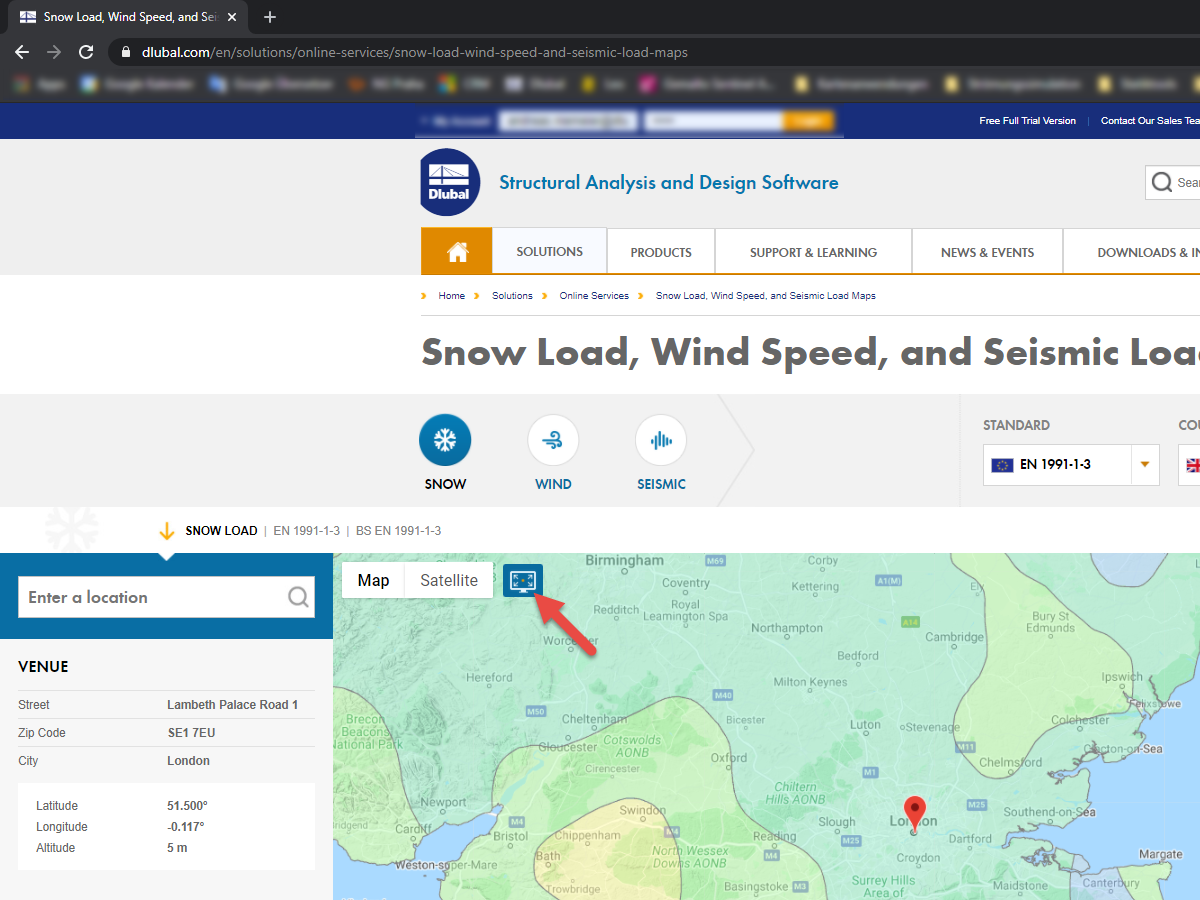Close the Snow Load browser tab
This screenshot has height=900, width=1200.
click(232, 17)
